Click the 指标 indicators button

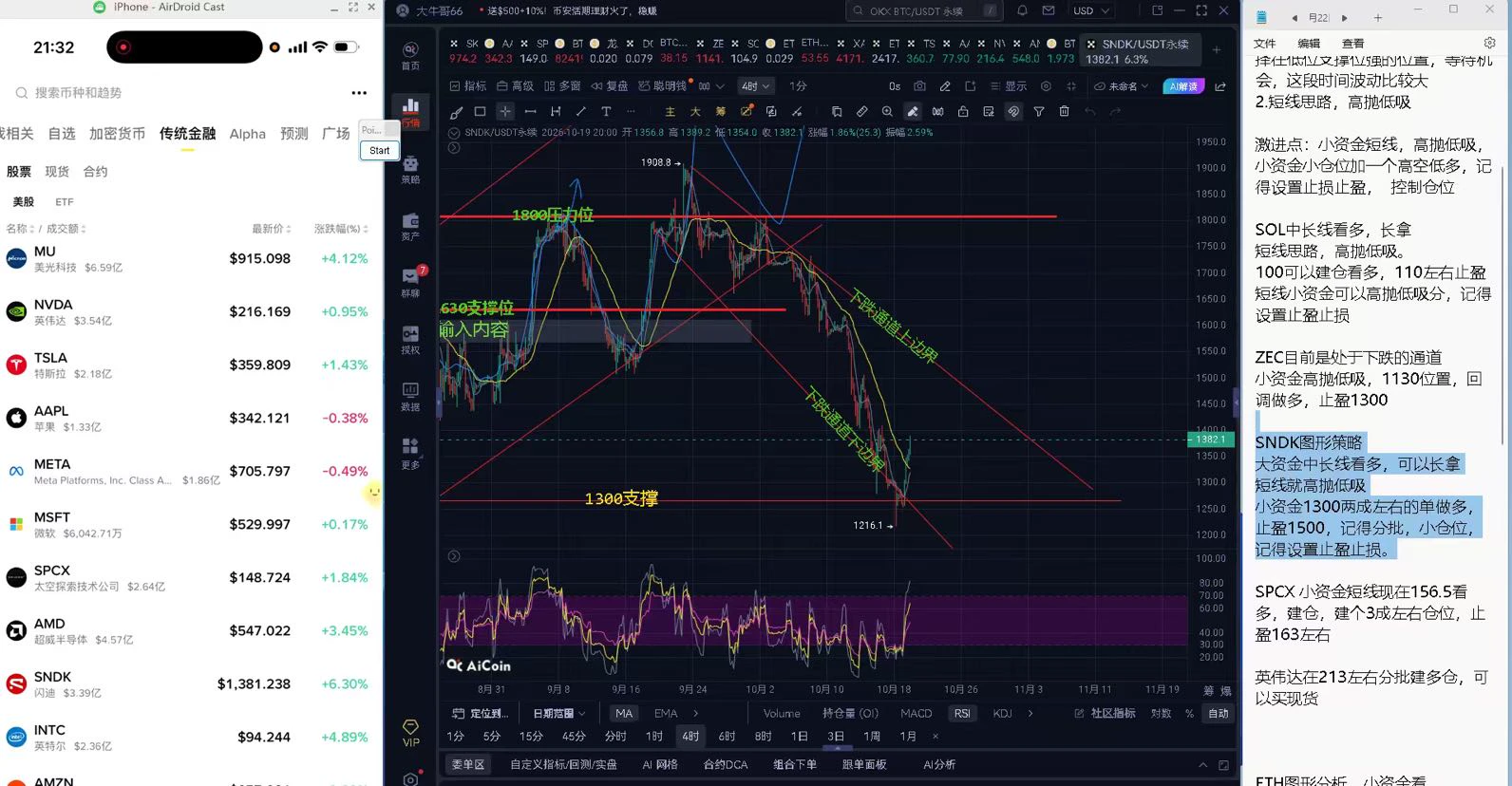[x=467, y=86]
